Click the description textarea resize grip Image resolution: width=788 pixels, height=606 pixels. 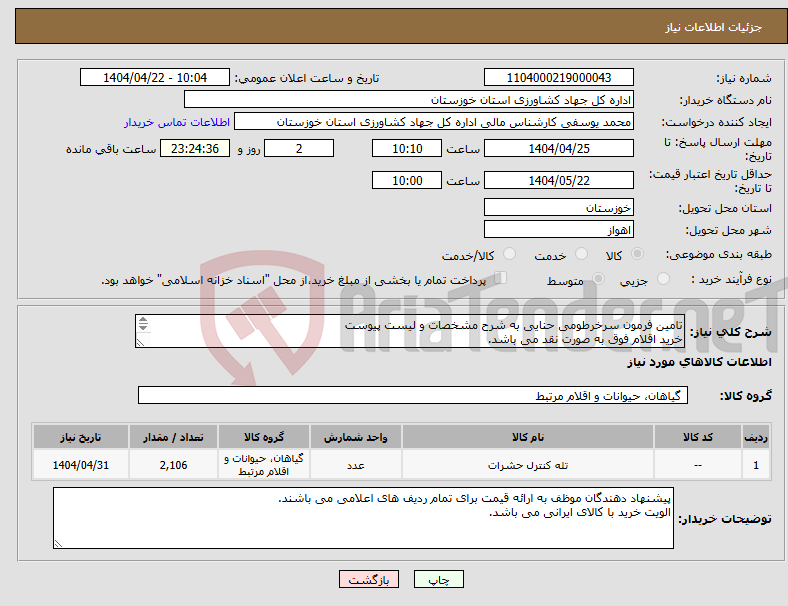tap(140, 343)
